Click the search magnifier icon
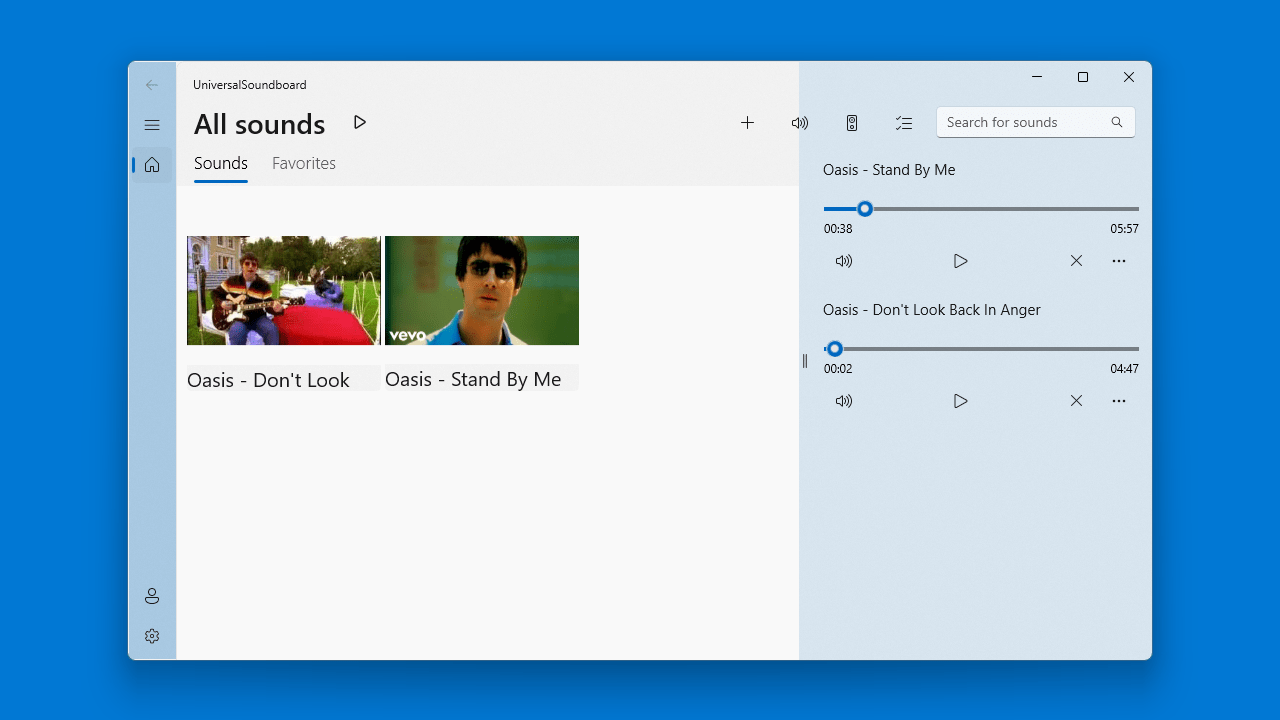1280x720 pixels. (1117, 122)
